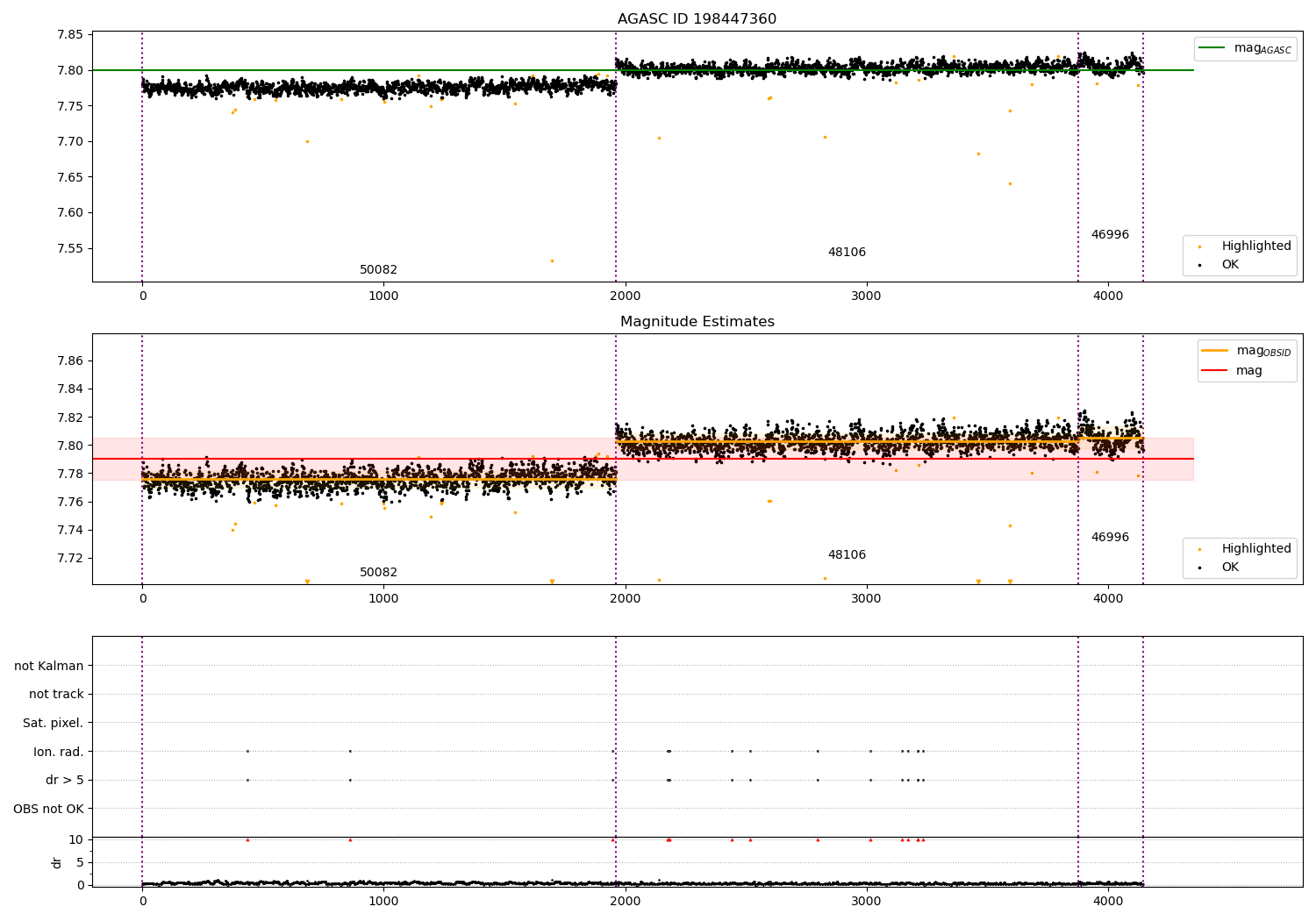Viewport: 1316px width, 921px height.
Task: Click the 7.85 y-axis tick label
Action: point(69,35)
